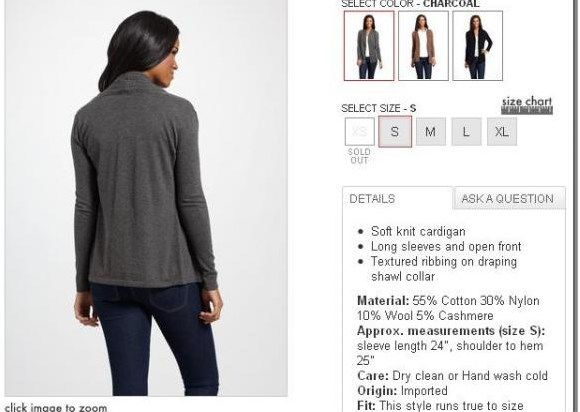Screen dimensions: 580x412
Task: Click the SELECT COLOR - CHARCOAL heading
Action: pyautogui.click(x=410, y=4)
